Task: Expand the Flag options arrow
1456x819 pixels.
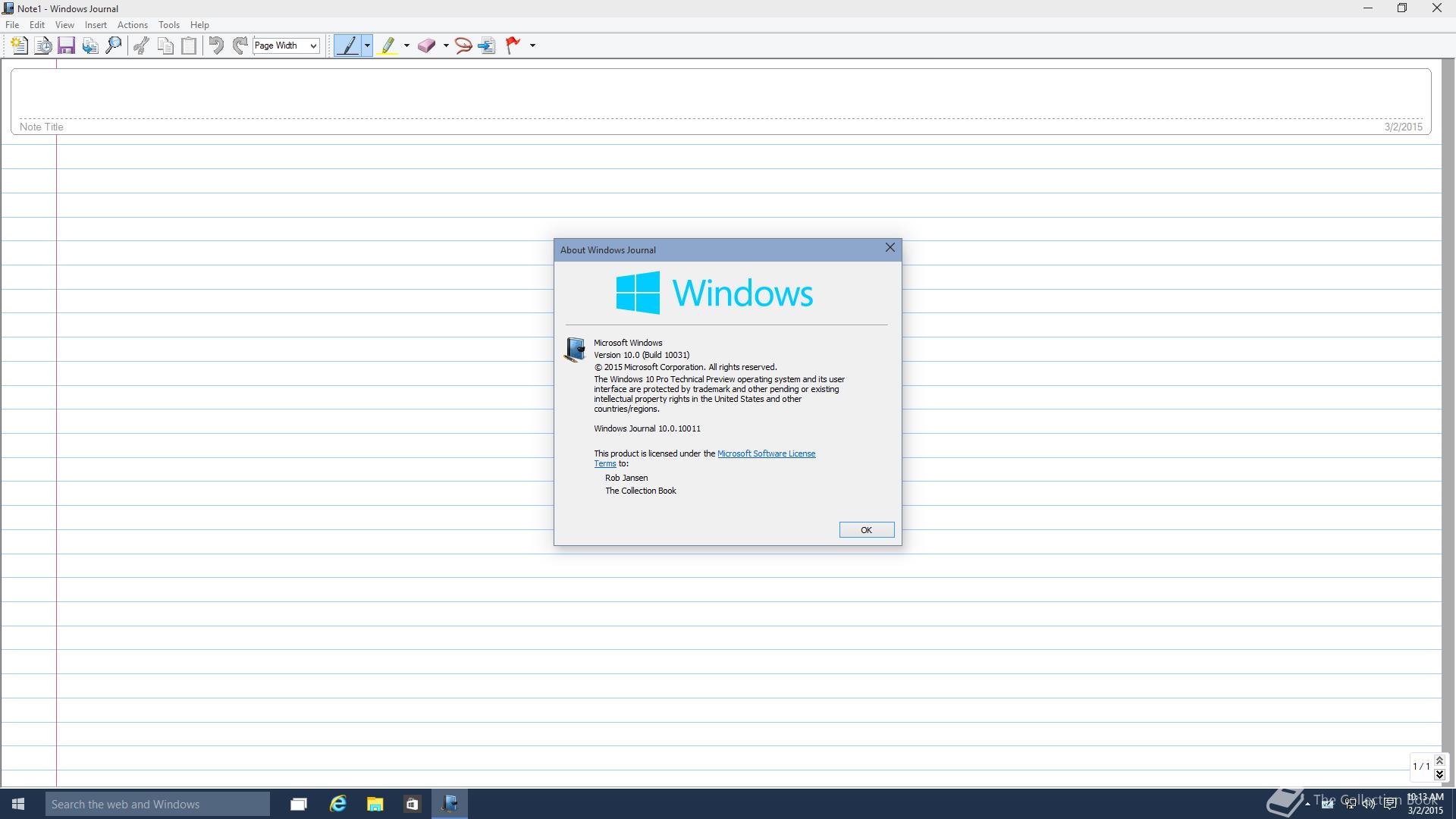Action: coord(532,45)
